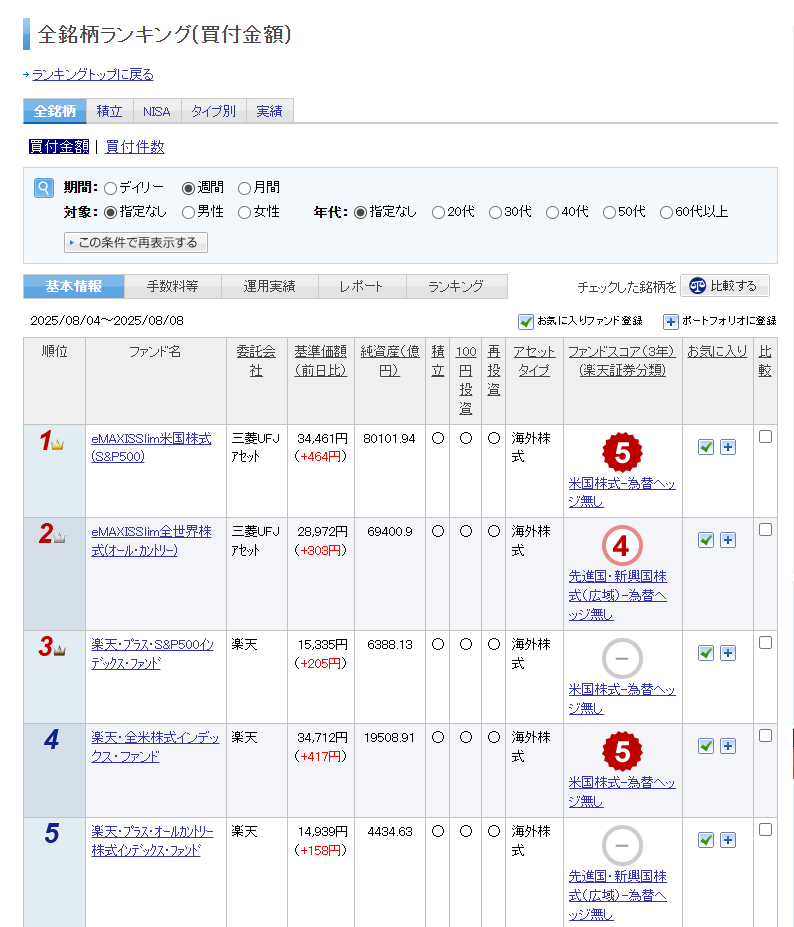Add eMAXIS Slim米国株式 to portfolio via plus icon
This screenshot has width=794, height=927.
coord(728,447)
